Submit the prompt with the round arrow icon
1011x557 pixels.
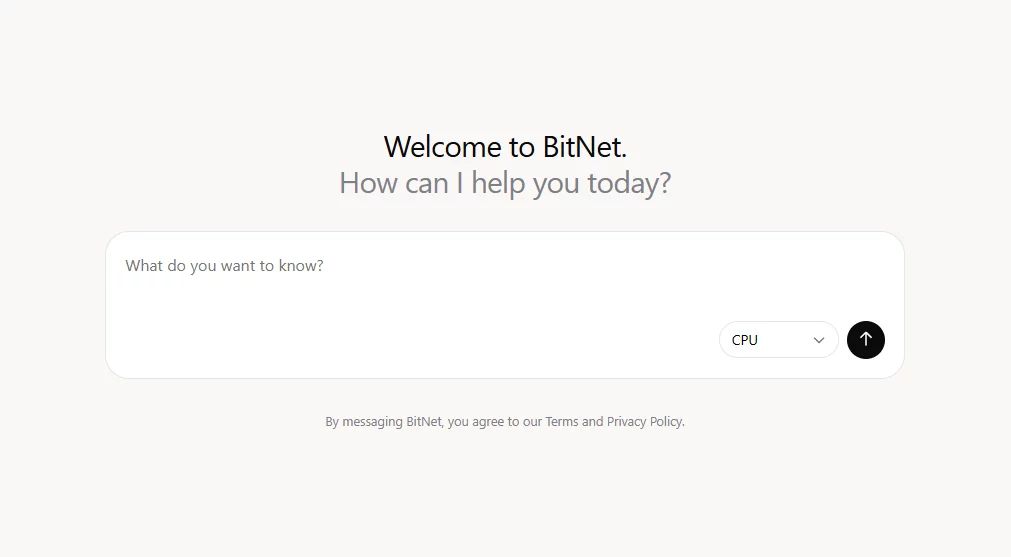[x=865, y=340]
